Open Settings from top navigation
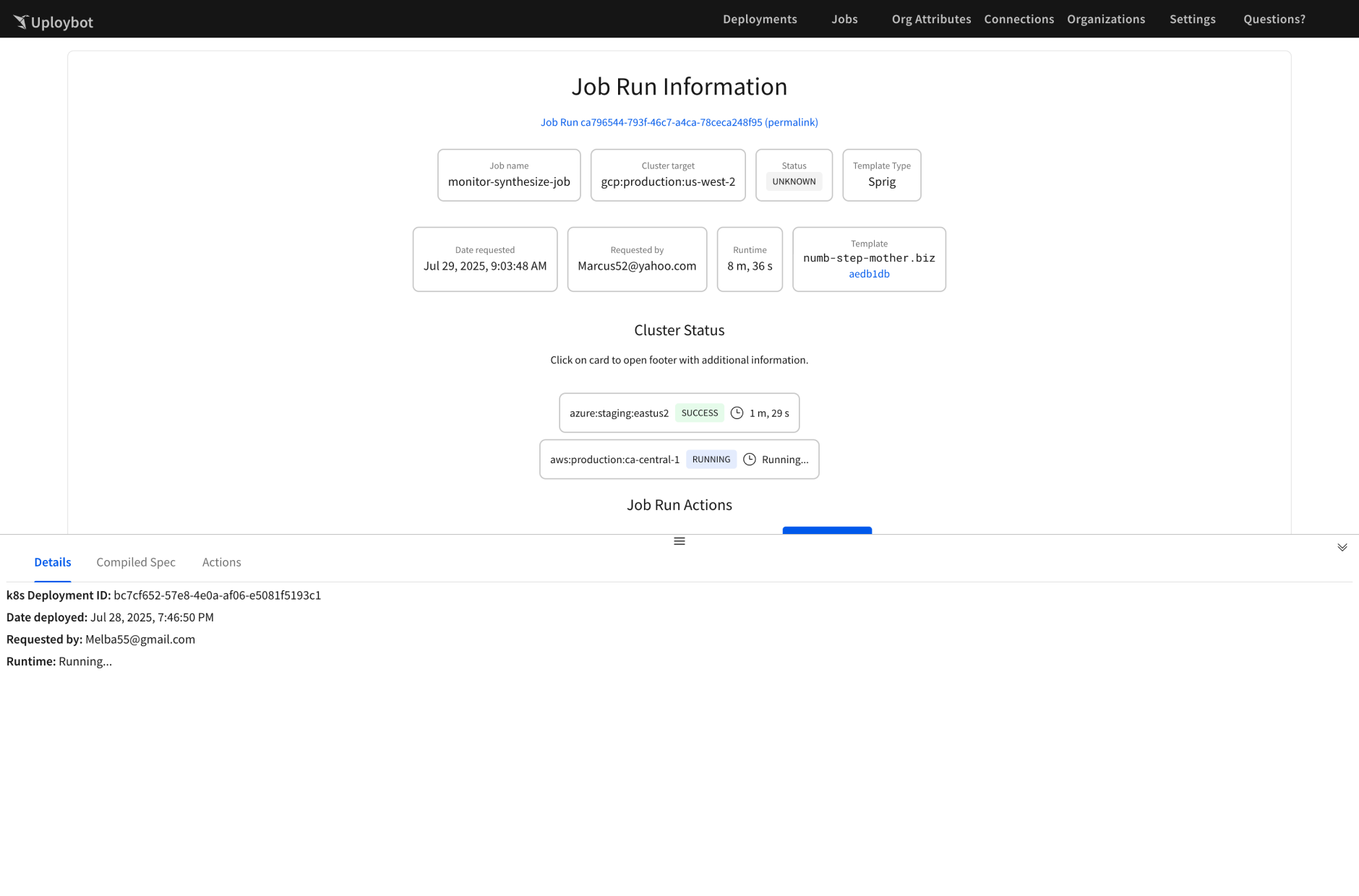1359x896 pixels. pos(1192,19)
